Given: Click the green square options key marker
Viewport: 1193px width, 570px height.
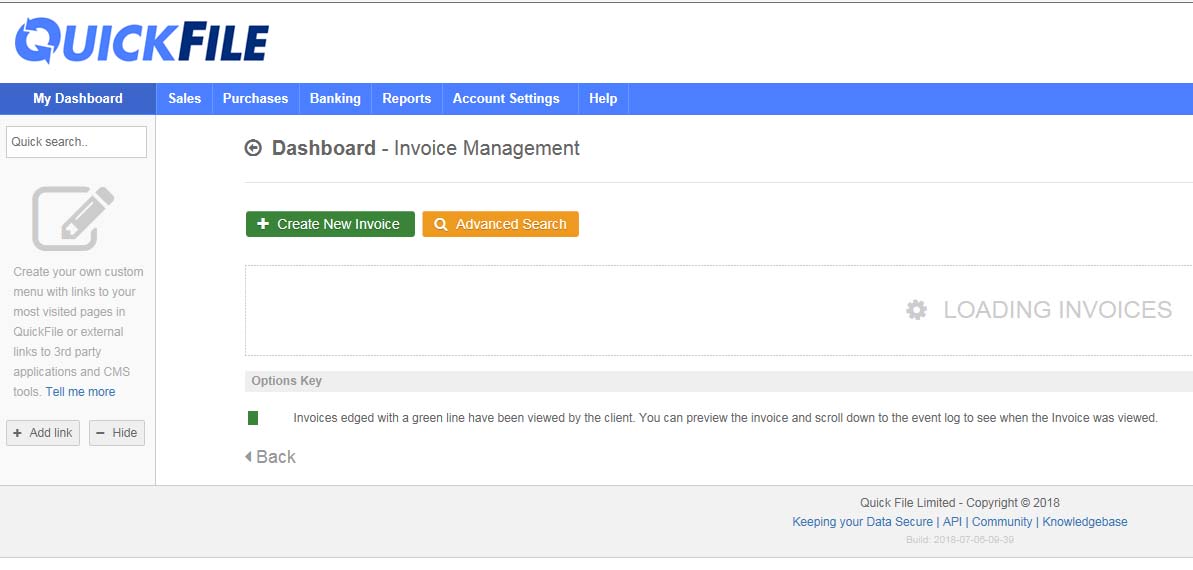Looking at the screenshot, I should [x=253, y=418].
